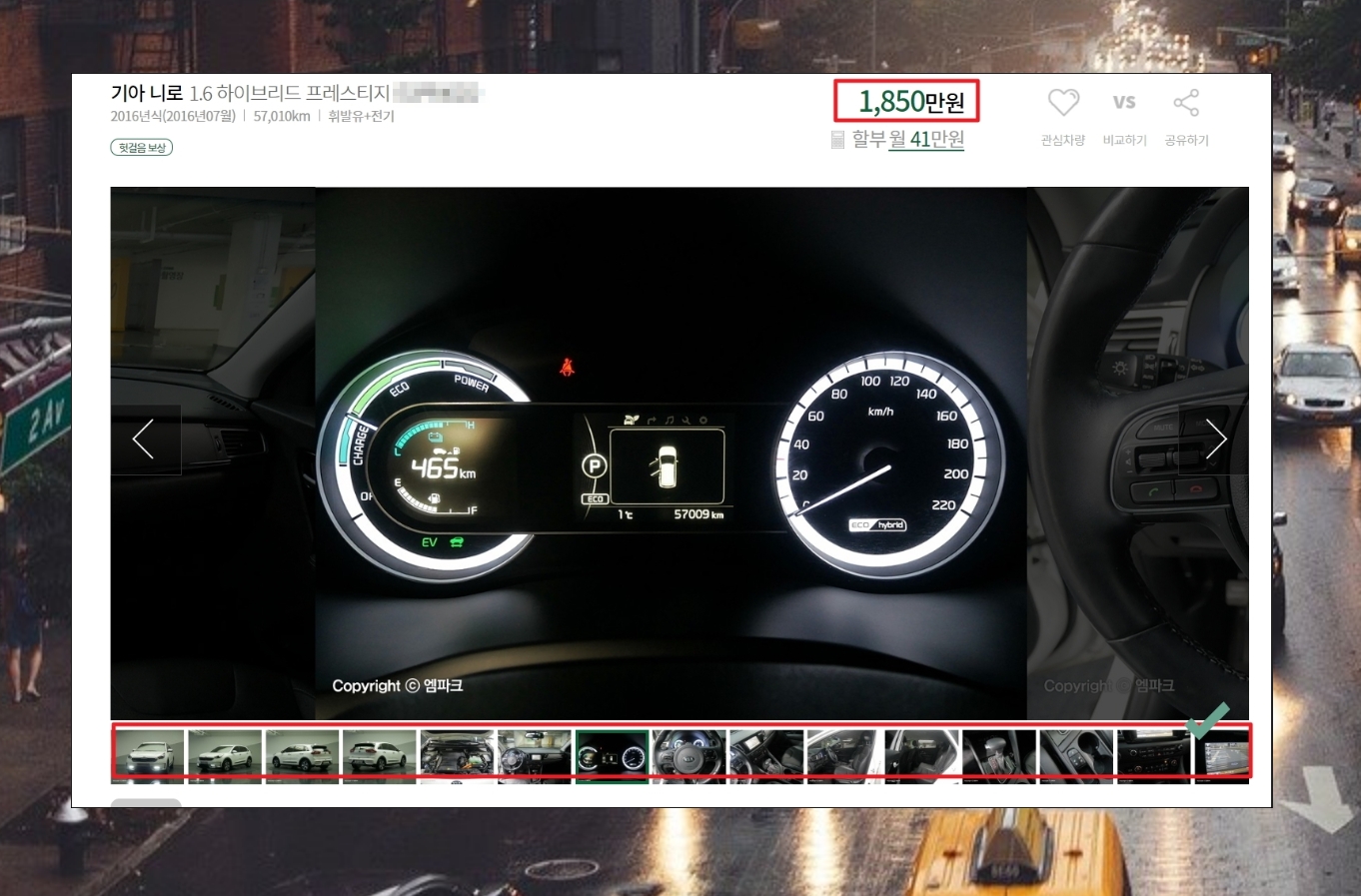Open the VS compare vehicles icon
The height and width of the screenshot is (896, 1361).
click(x=1124, y=102)
